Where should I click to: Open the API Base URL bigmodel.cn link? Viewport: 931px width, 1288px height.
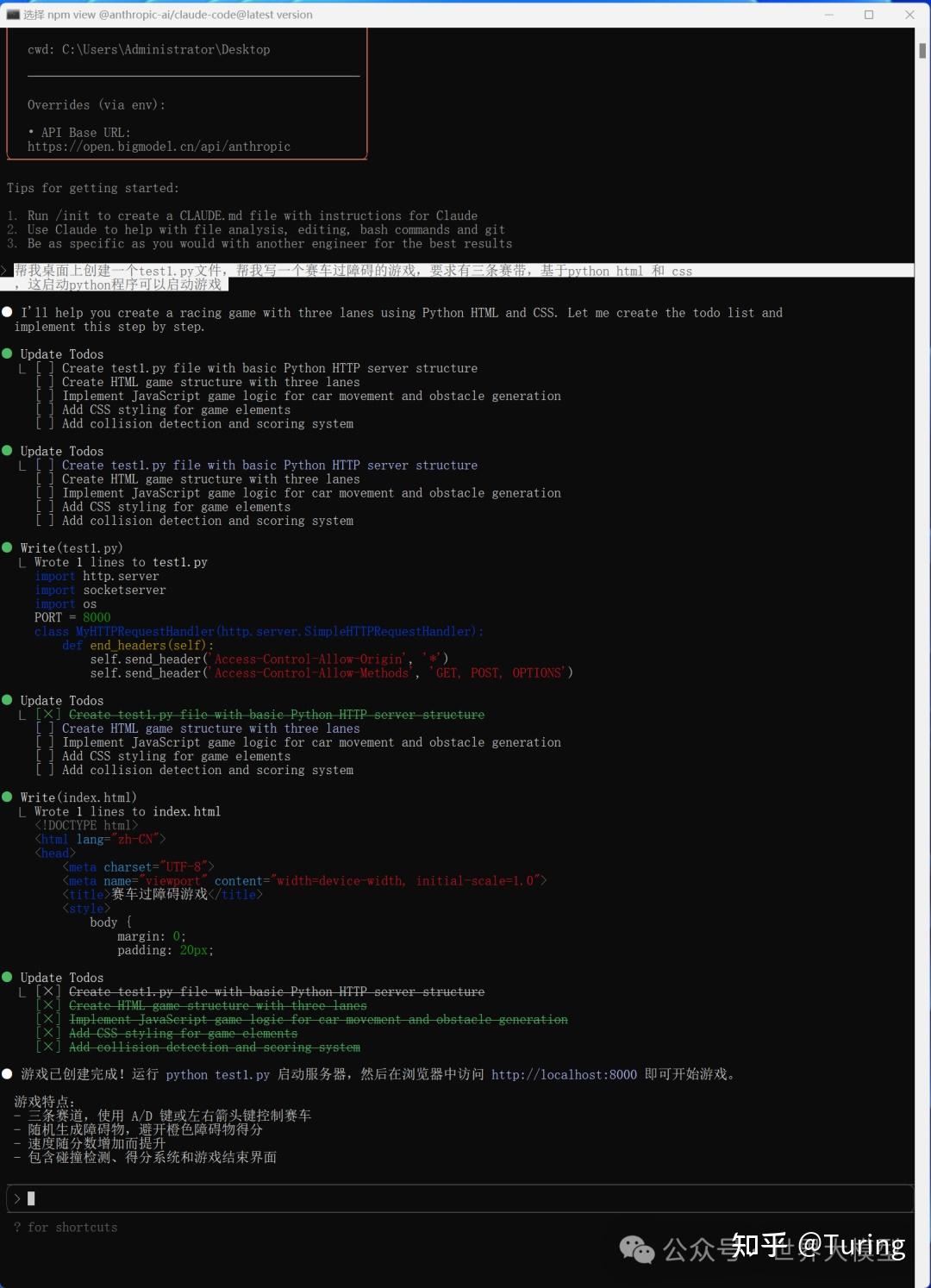(159, 147)
